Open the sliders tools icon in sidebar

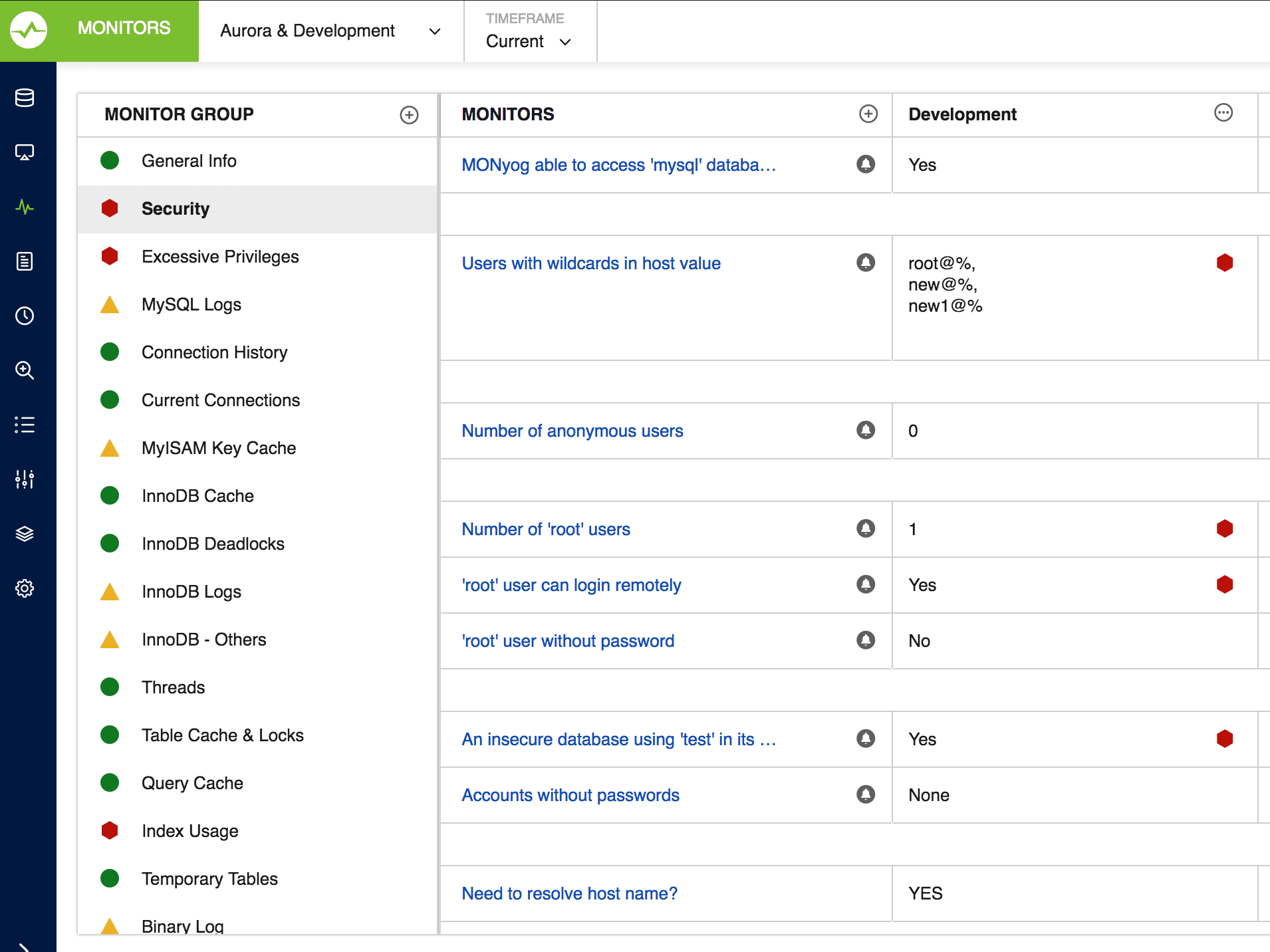pos(25,479)
